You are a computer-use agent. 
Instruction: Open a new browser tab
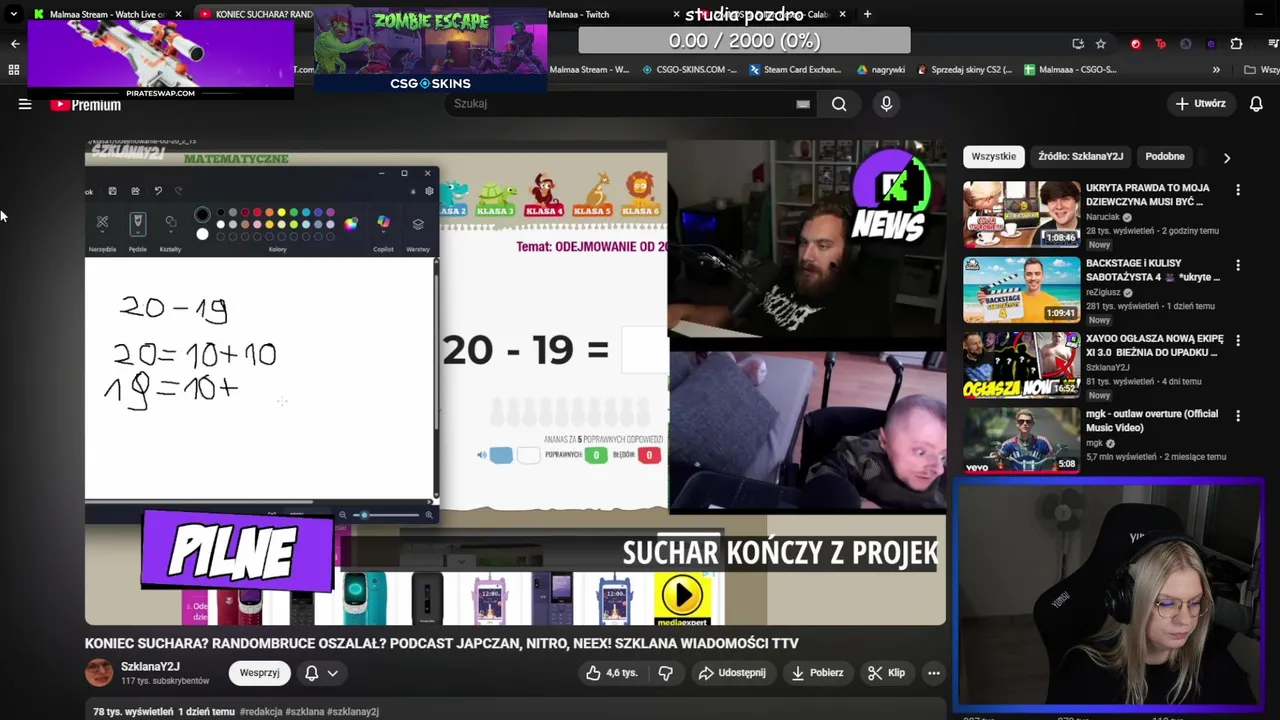[x=867, y=14]
